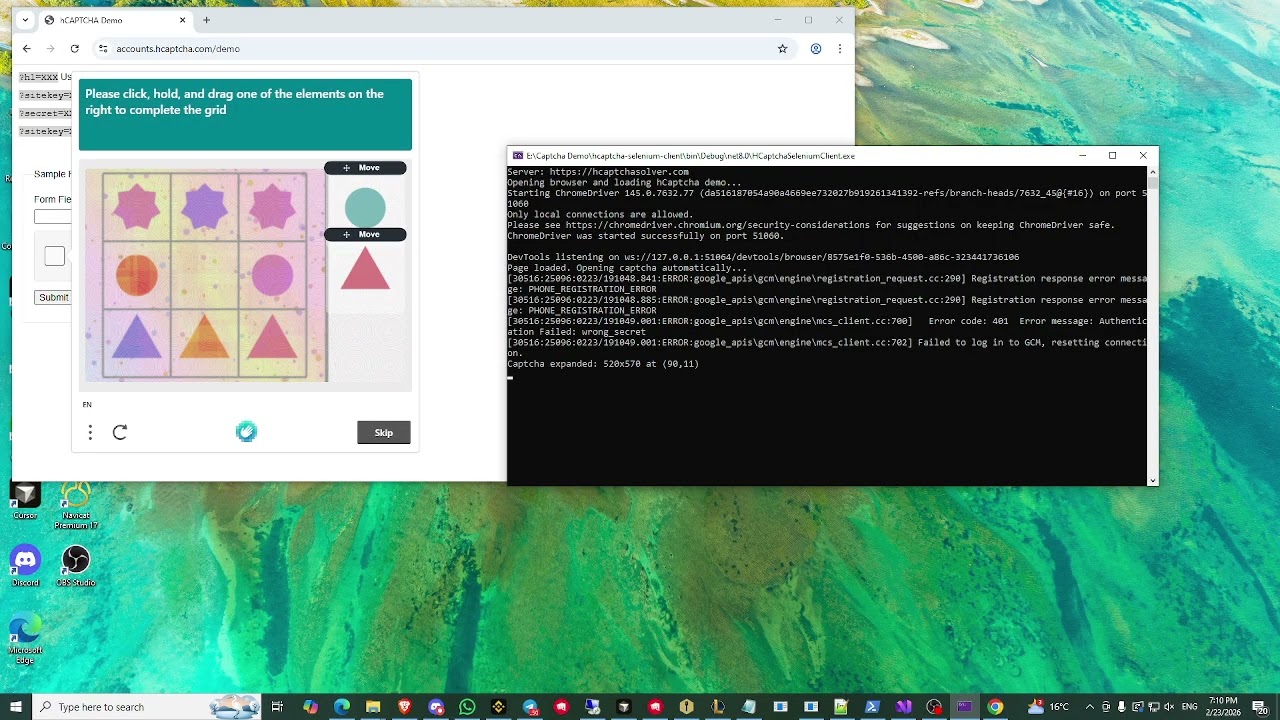Image resolution: width=1280 pixels, height=720 pixels.
Task: Open Brave browser from the taskbar
Action: (405, 707)
